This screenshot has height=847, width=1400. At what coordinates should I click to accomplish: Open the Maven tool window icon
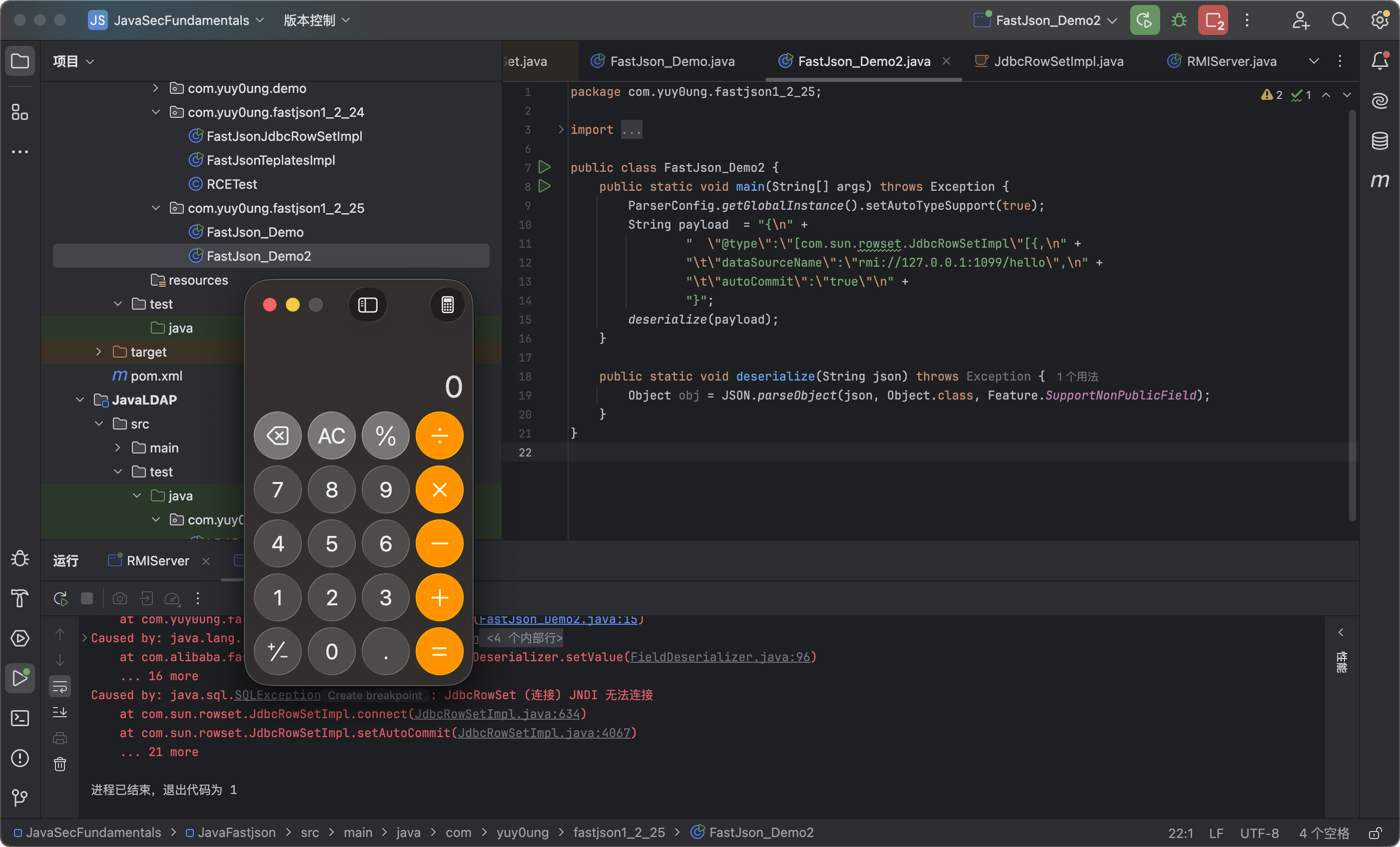[x=1380, y=181]
